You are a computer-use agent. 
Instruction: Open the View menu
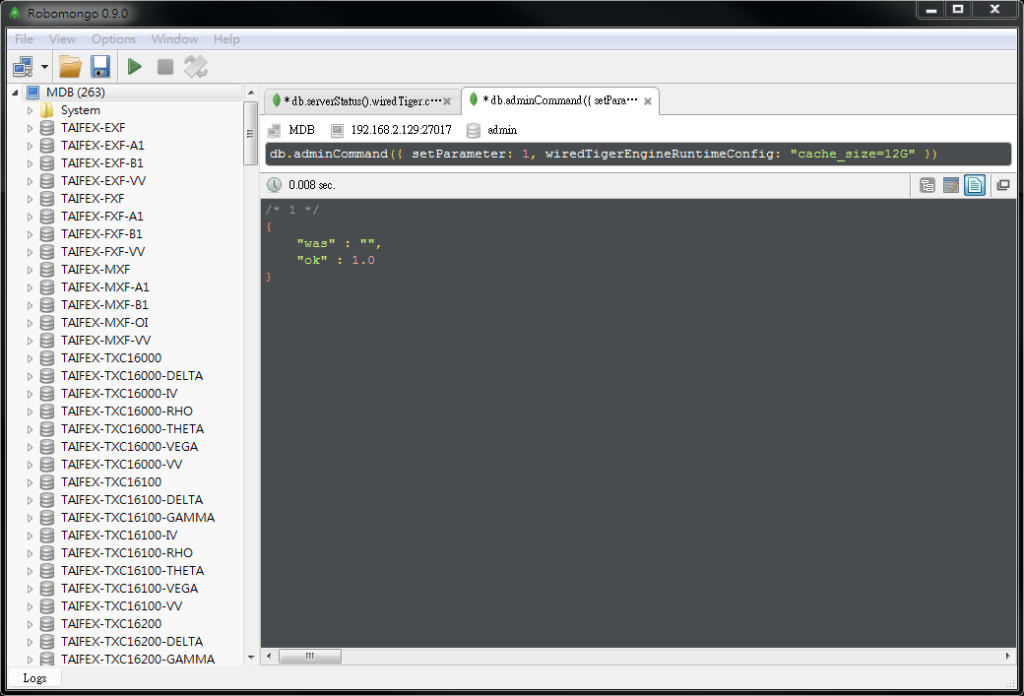(x=62, y=39)
